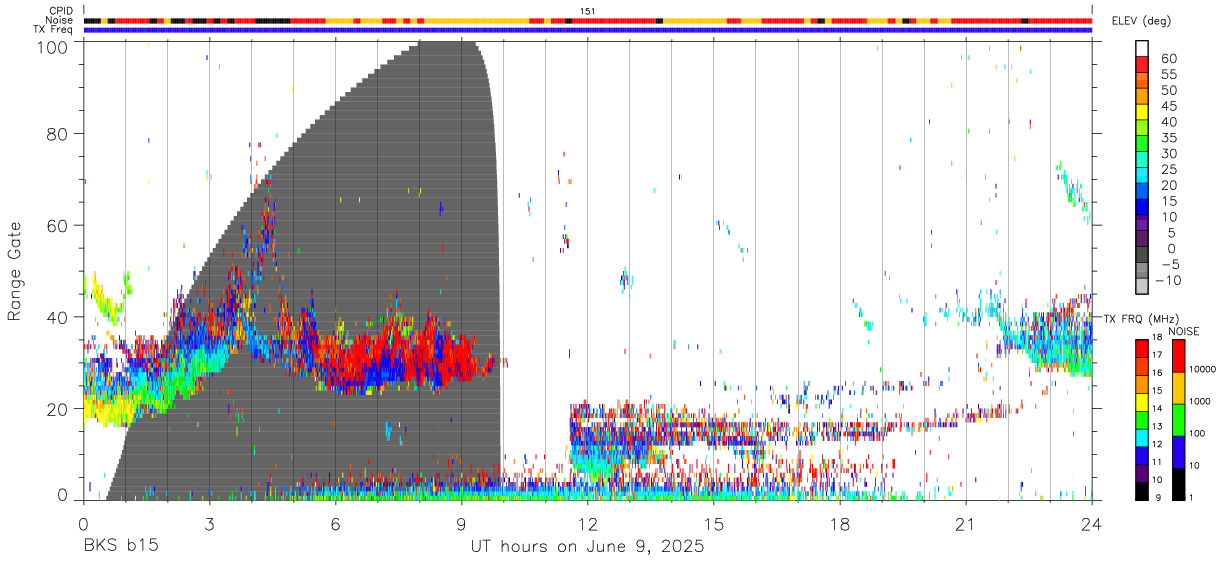Screen dimensions: 1228x567
Task: Click the TX FRQ (MHz) legend title
Action: (1142, 319)
